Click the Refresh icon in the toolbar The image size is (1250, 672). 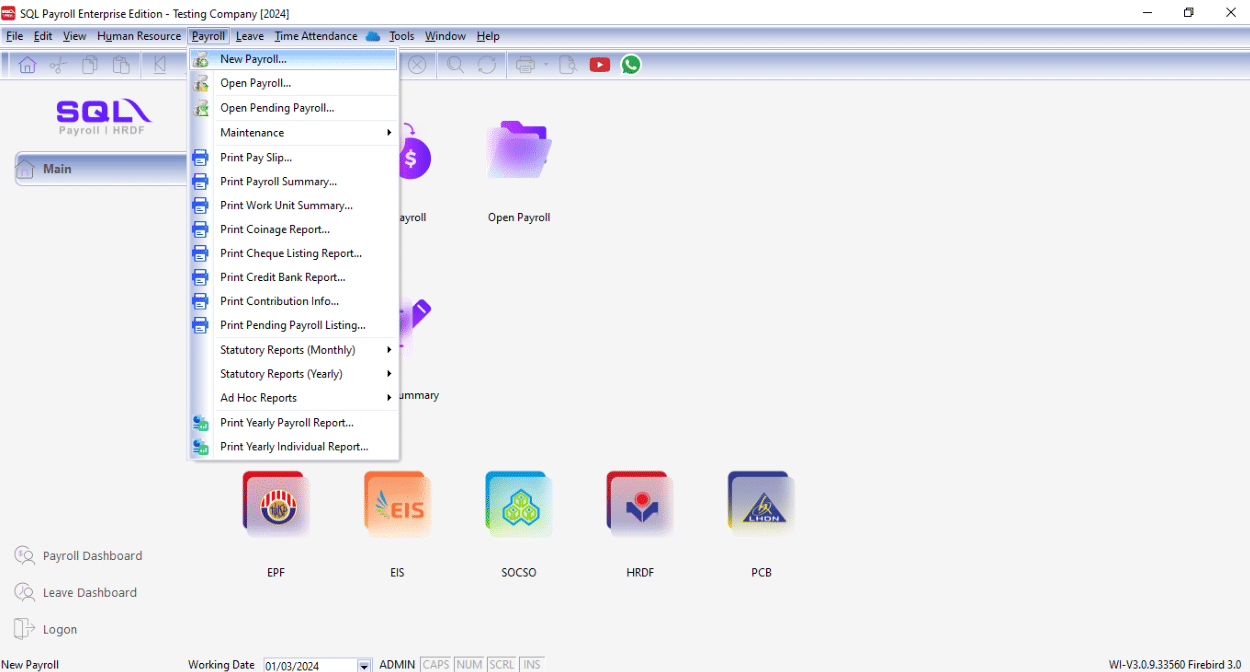tap(487, 64)
